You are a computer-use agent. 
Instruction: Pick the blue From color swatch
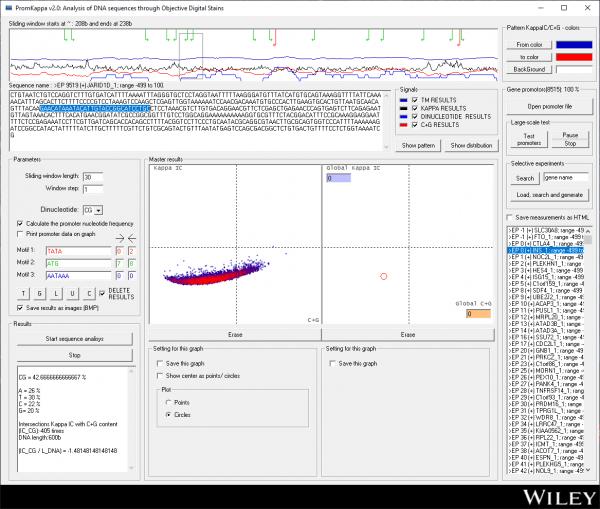[x=574, y=45]
